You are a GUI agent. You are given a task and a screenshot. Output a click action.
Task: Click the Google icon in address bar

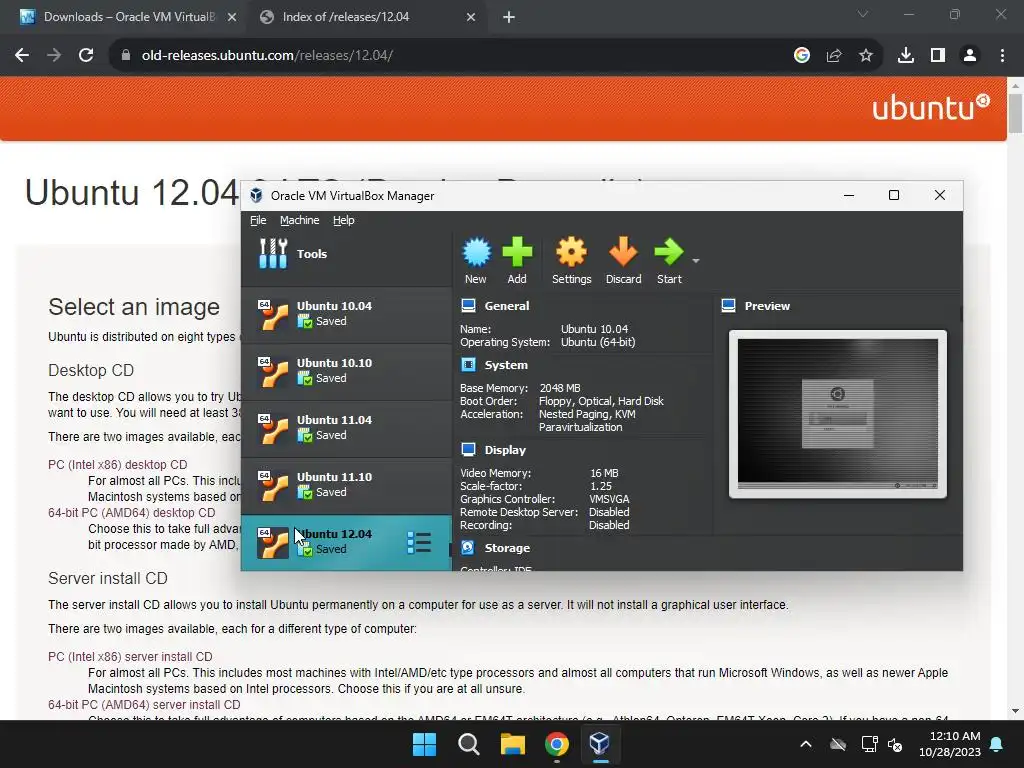point(802,56)
